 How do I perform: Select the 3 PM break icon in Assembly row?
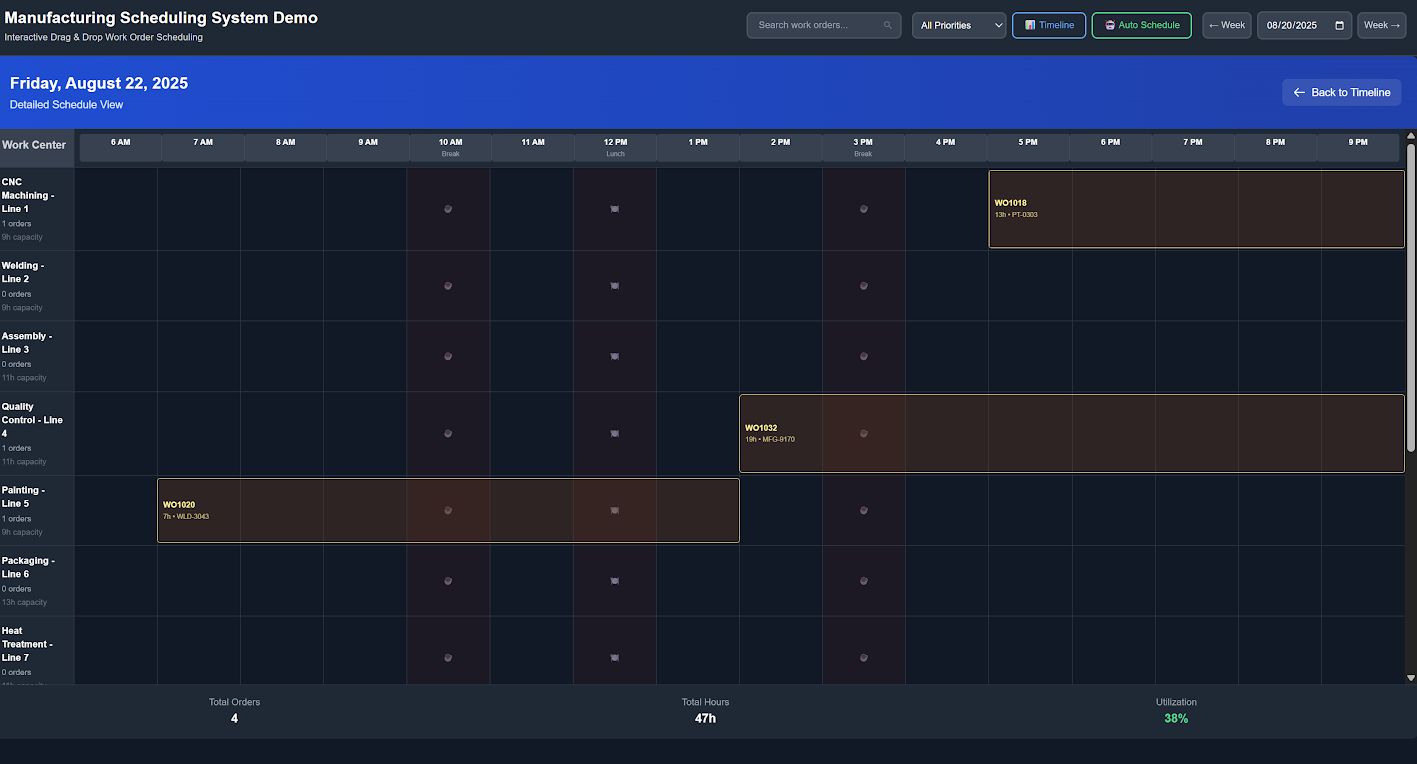pos(863,356)
